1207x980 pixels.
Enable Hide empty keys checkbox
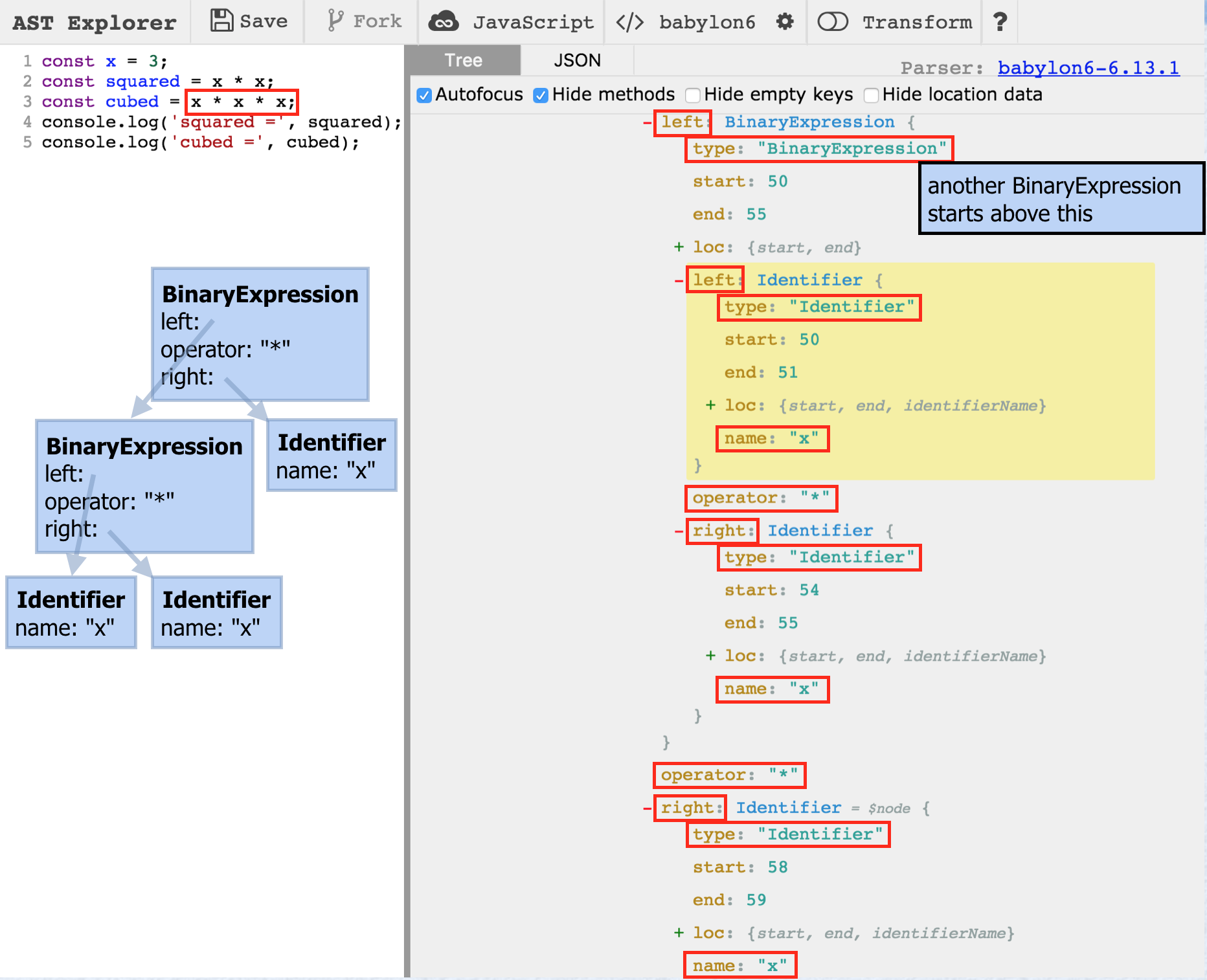point(693,95)
